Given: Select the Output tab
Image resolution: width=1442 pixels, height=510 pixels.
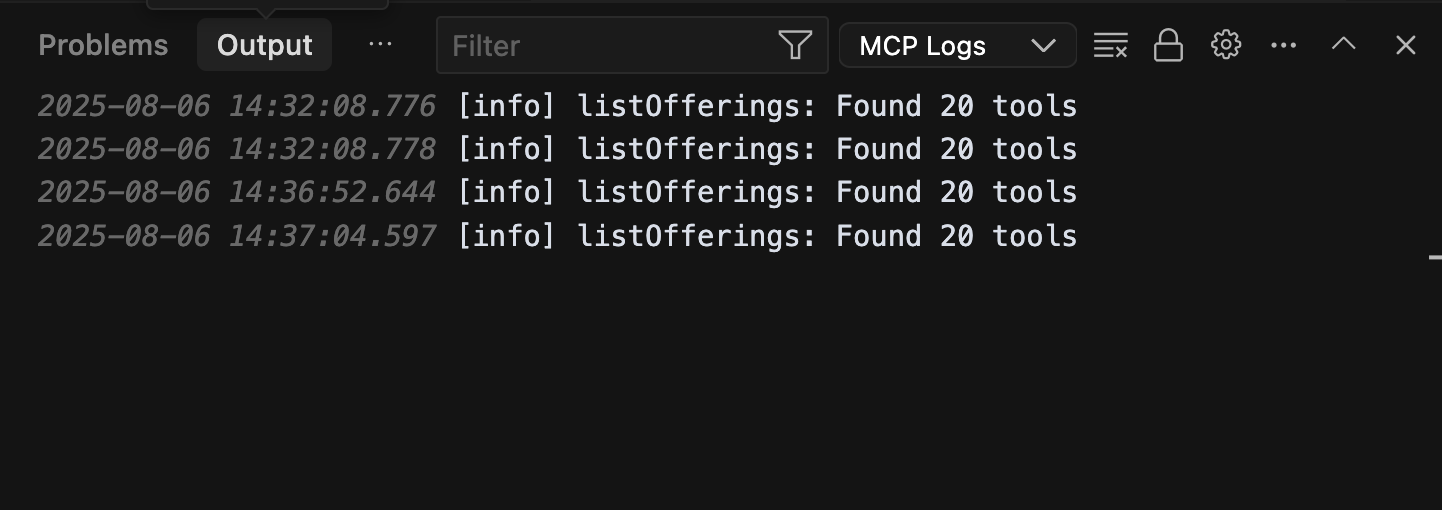Looking at the screenshot, I should (264, 45).
